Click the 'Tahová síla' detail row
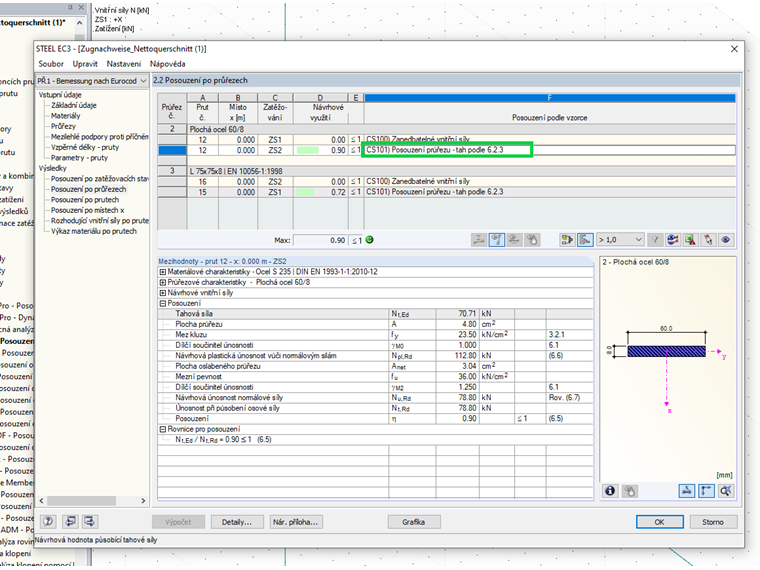This screenshot has width=760, height=570. pos(375,314)
